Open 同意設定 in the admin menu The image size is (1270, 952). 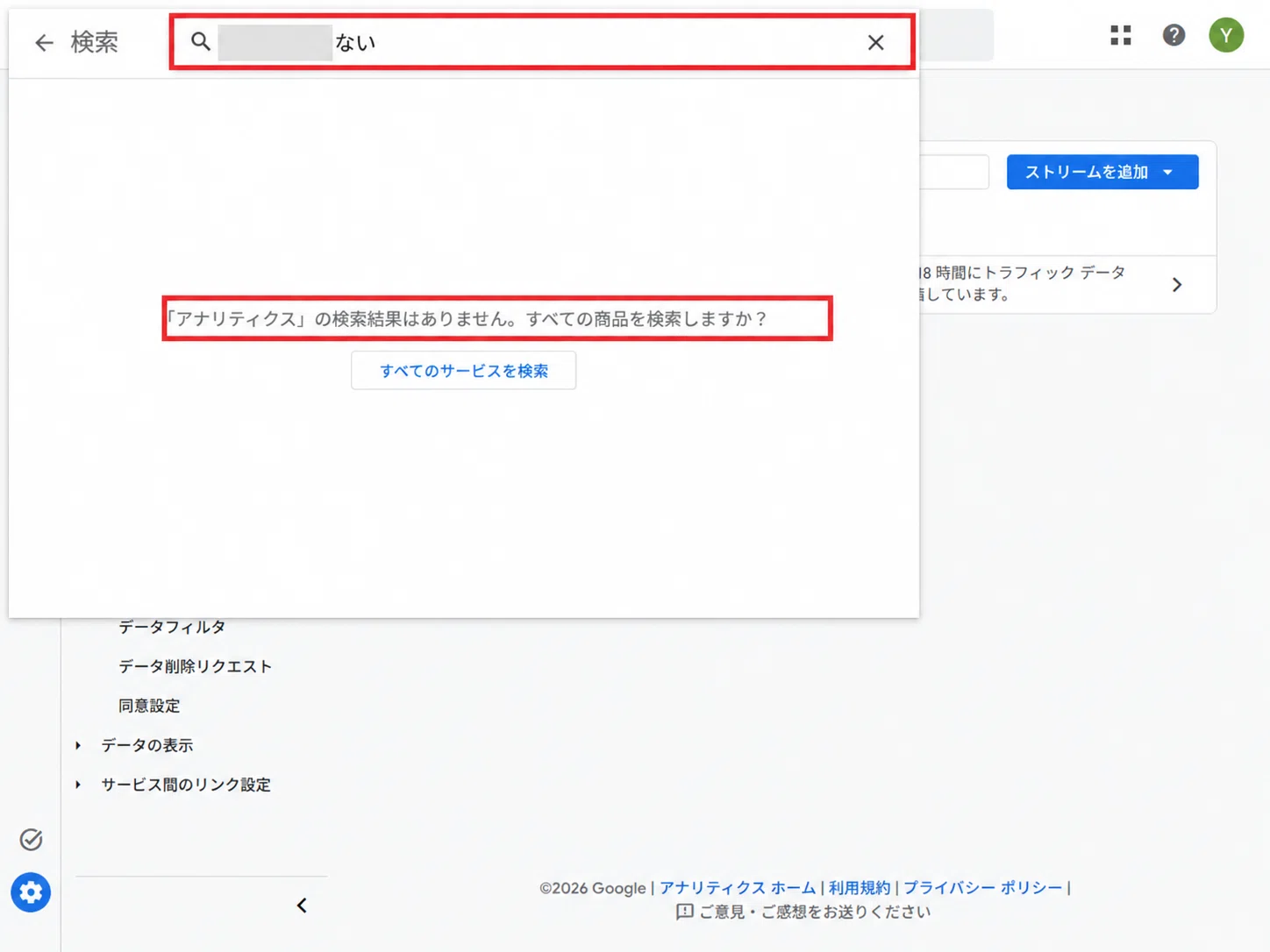[149, 706]
